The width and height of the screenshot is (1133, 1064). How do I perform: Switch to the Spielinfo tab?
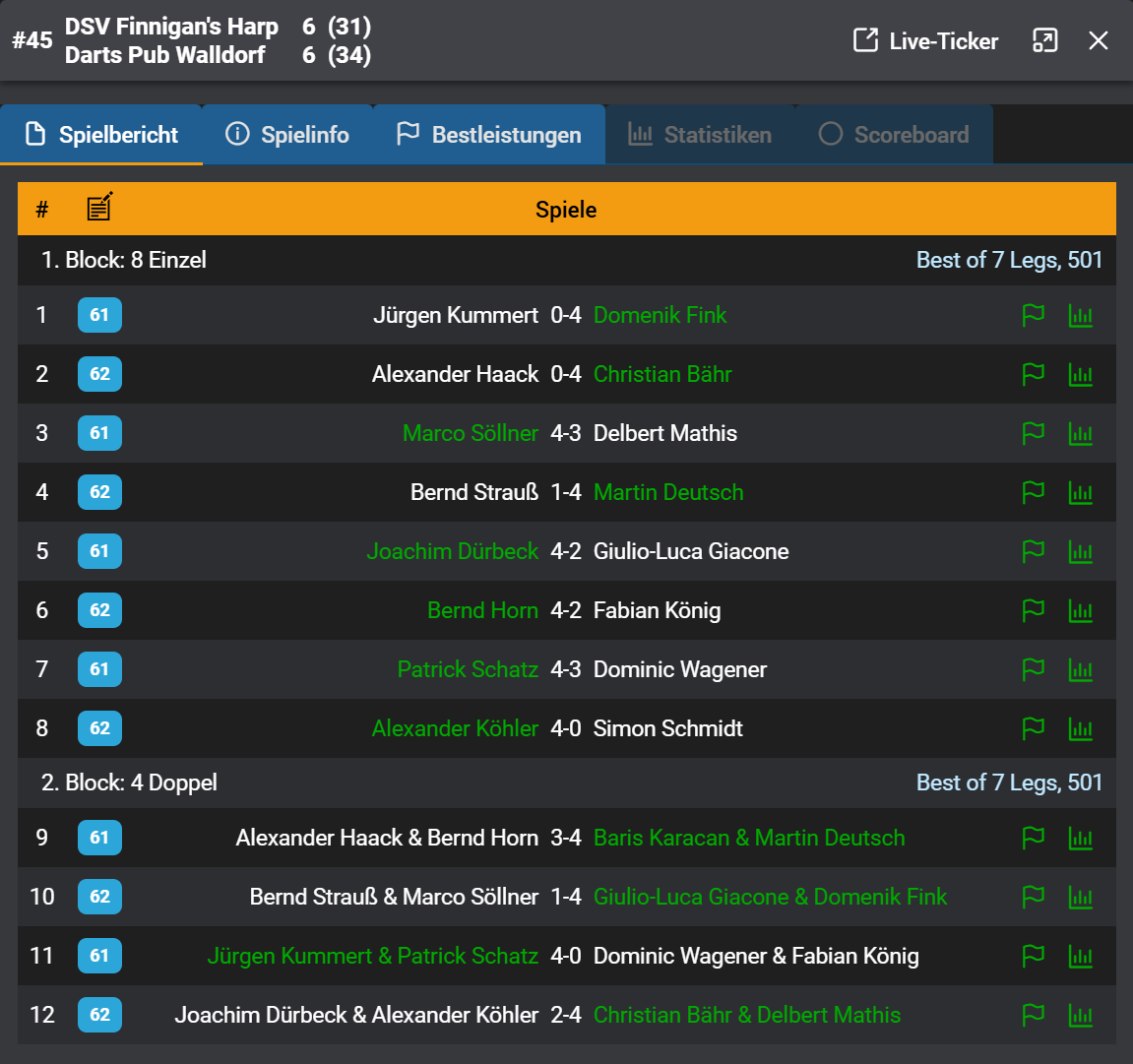pyautogui.click(x=287, y=135)
